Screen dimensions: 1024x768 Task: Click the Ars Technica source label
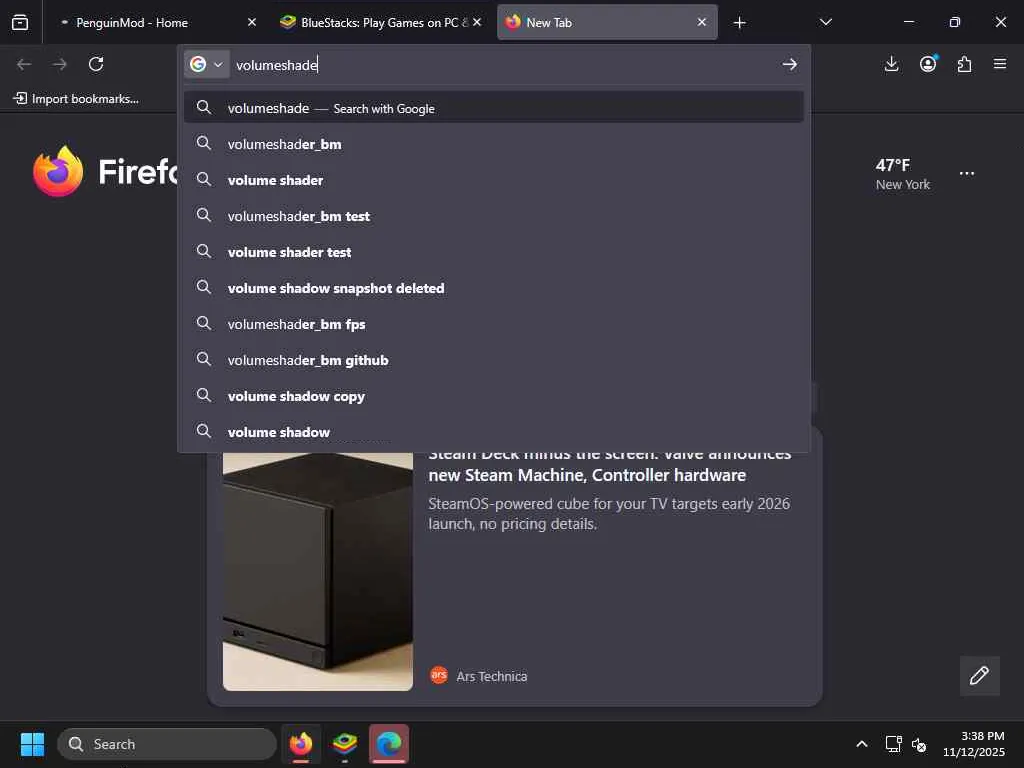(x=491, y=677)
